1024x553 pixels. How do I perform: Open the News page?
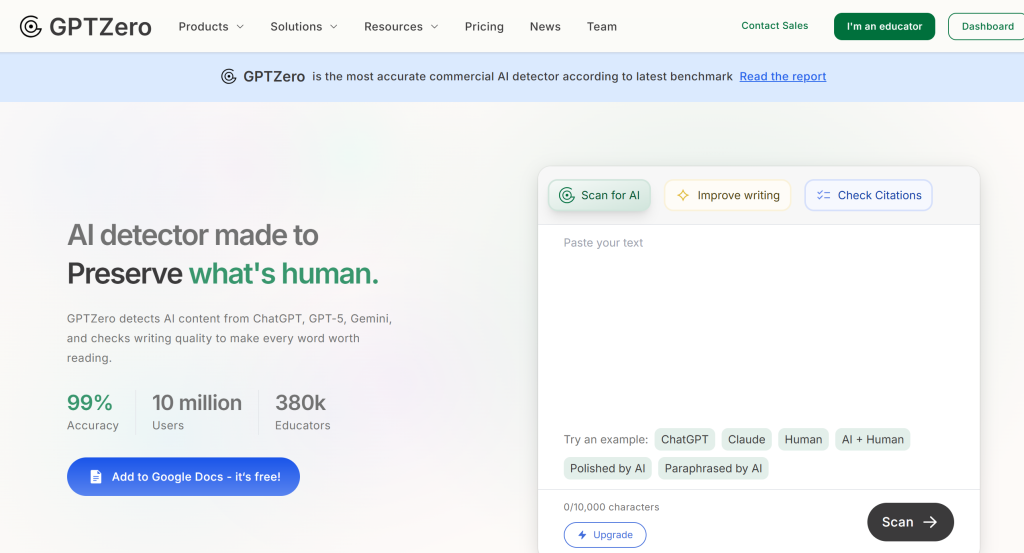[x=545, y=27]
